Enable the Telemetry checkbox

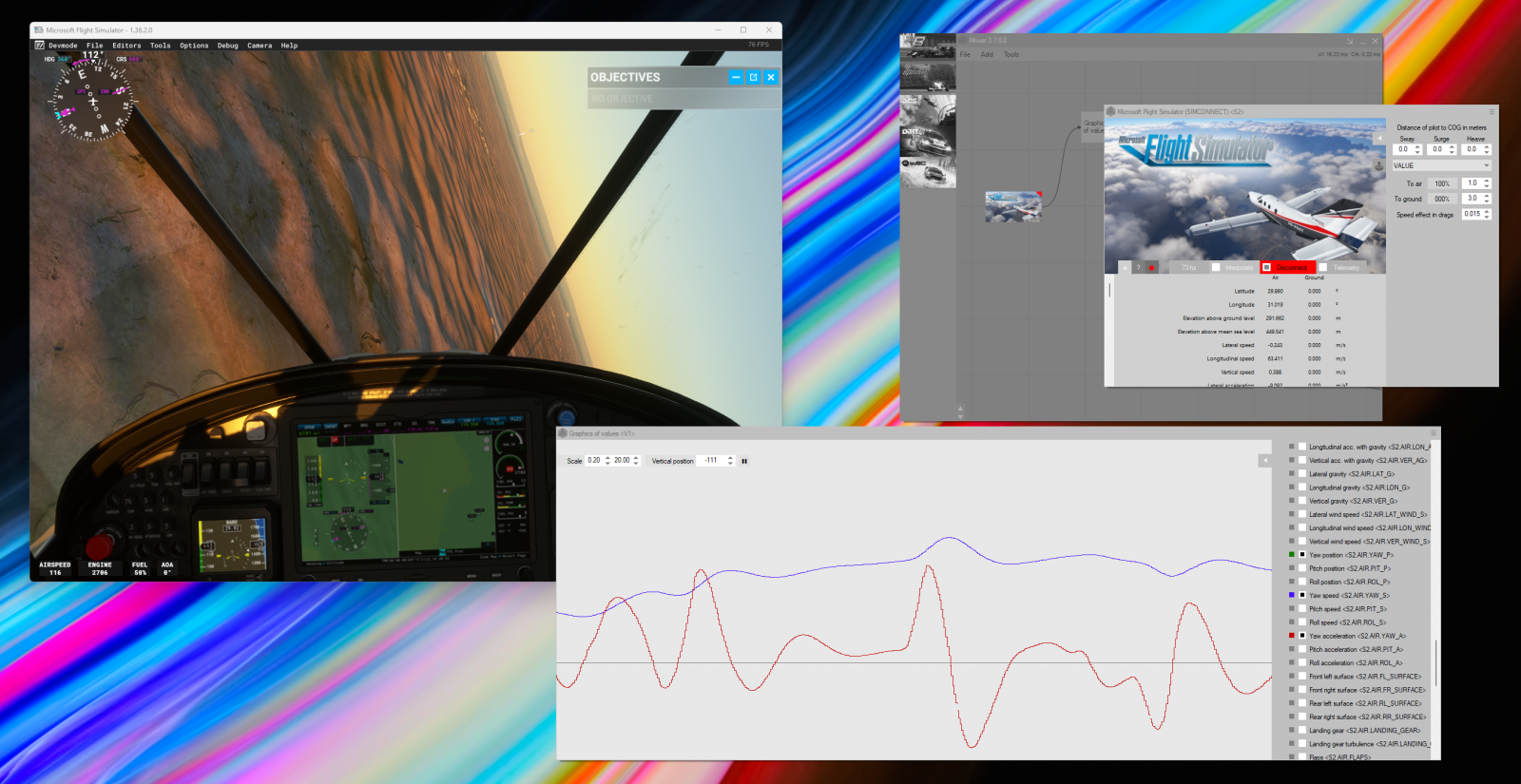pos(1323,268)
